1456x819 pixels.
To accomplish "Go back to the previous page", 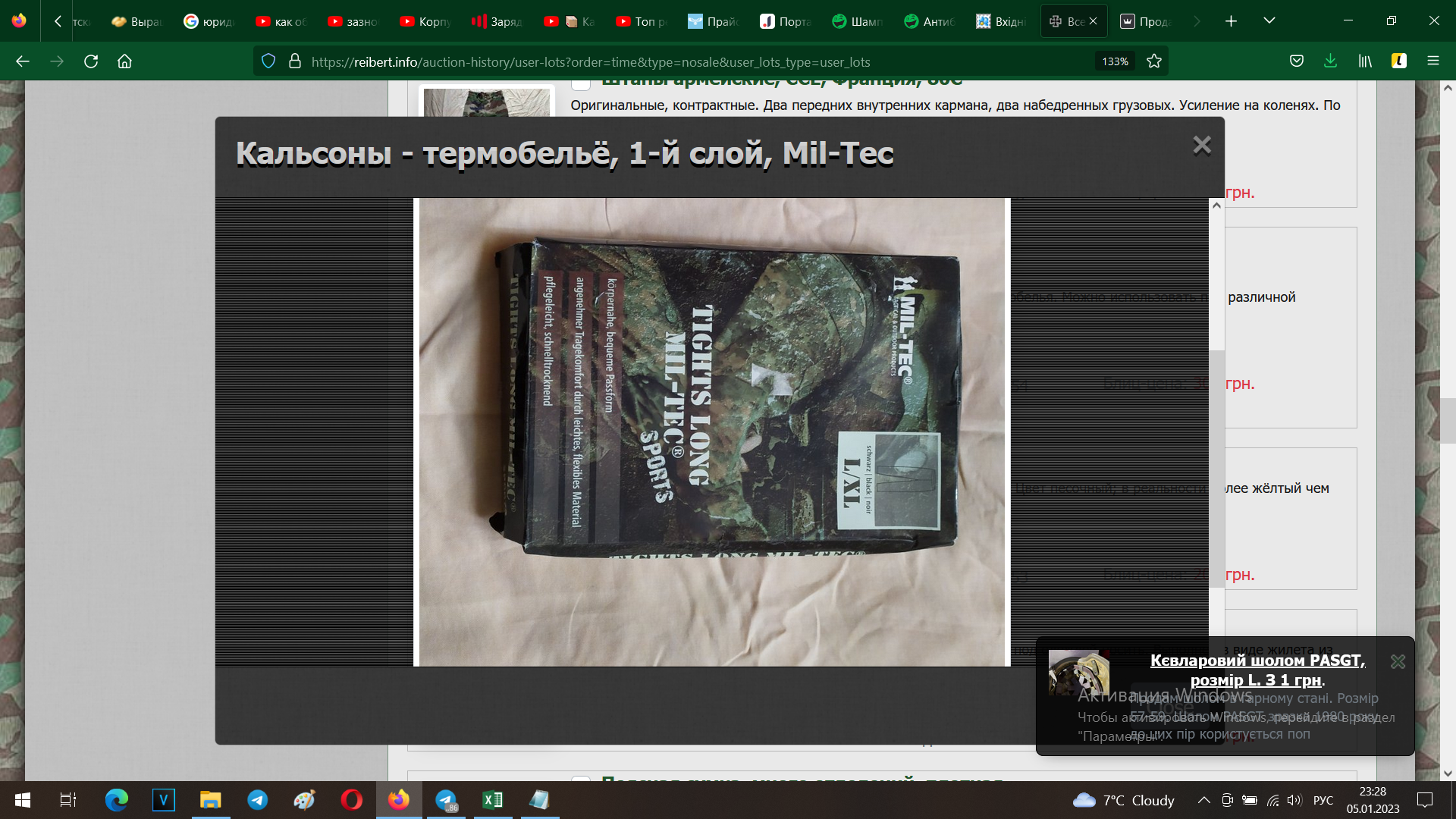I will point(23,61).
